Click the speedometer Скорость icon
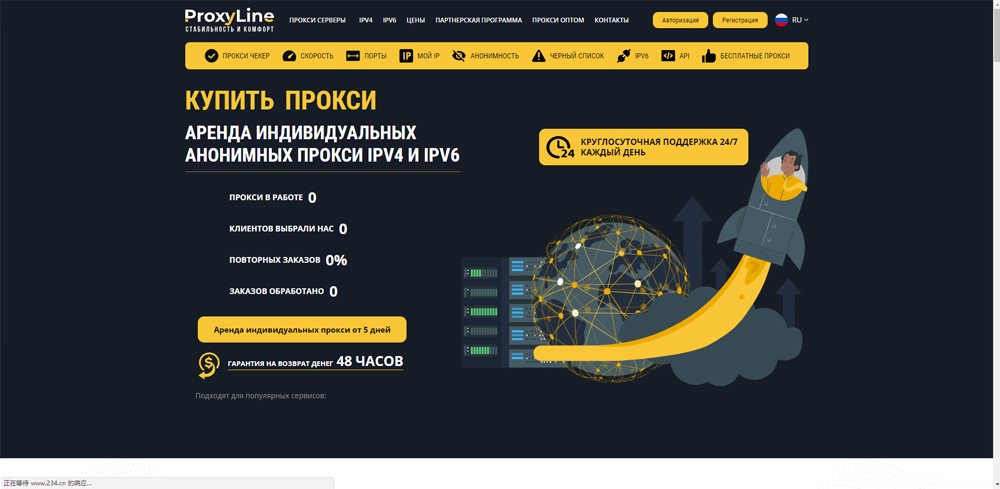Screen dimensions: 1000x489 click(x=289, y=56)
